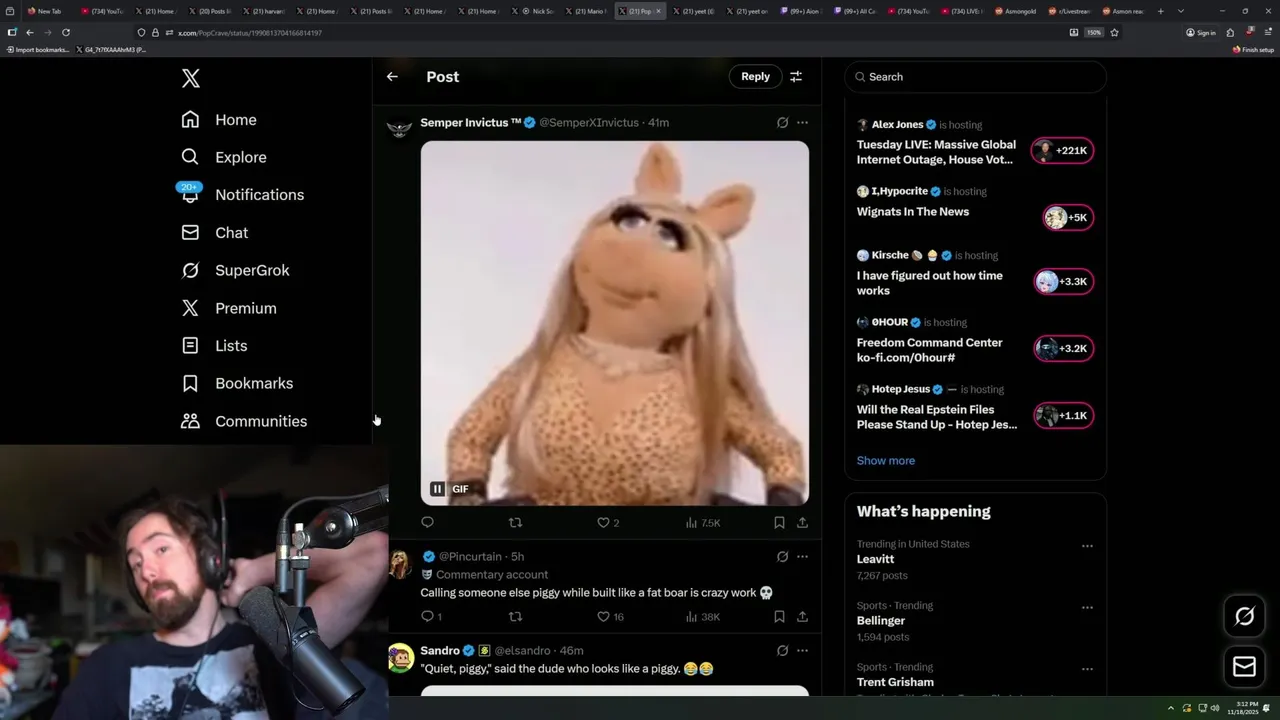
Task: Click Show more under live spaces
Action: tap(885, 461)
